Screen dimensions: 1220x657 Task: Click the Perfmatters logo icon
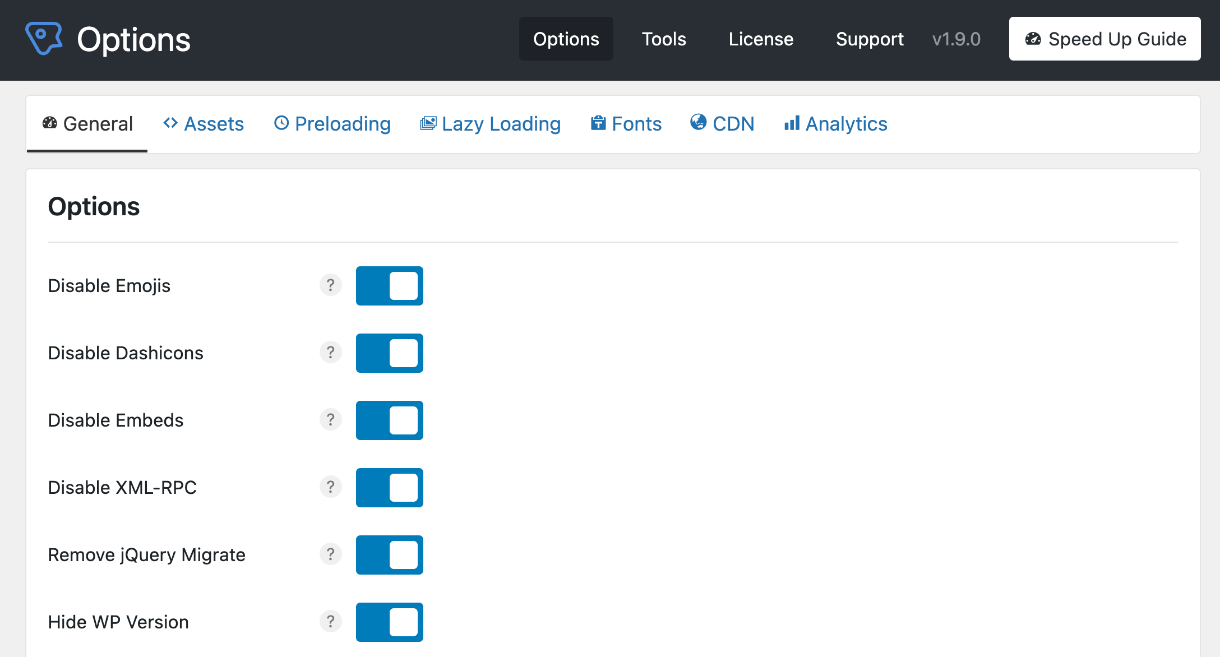coord(44,39)
